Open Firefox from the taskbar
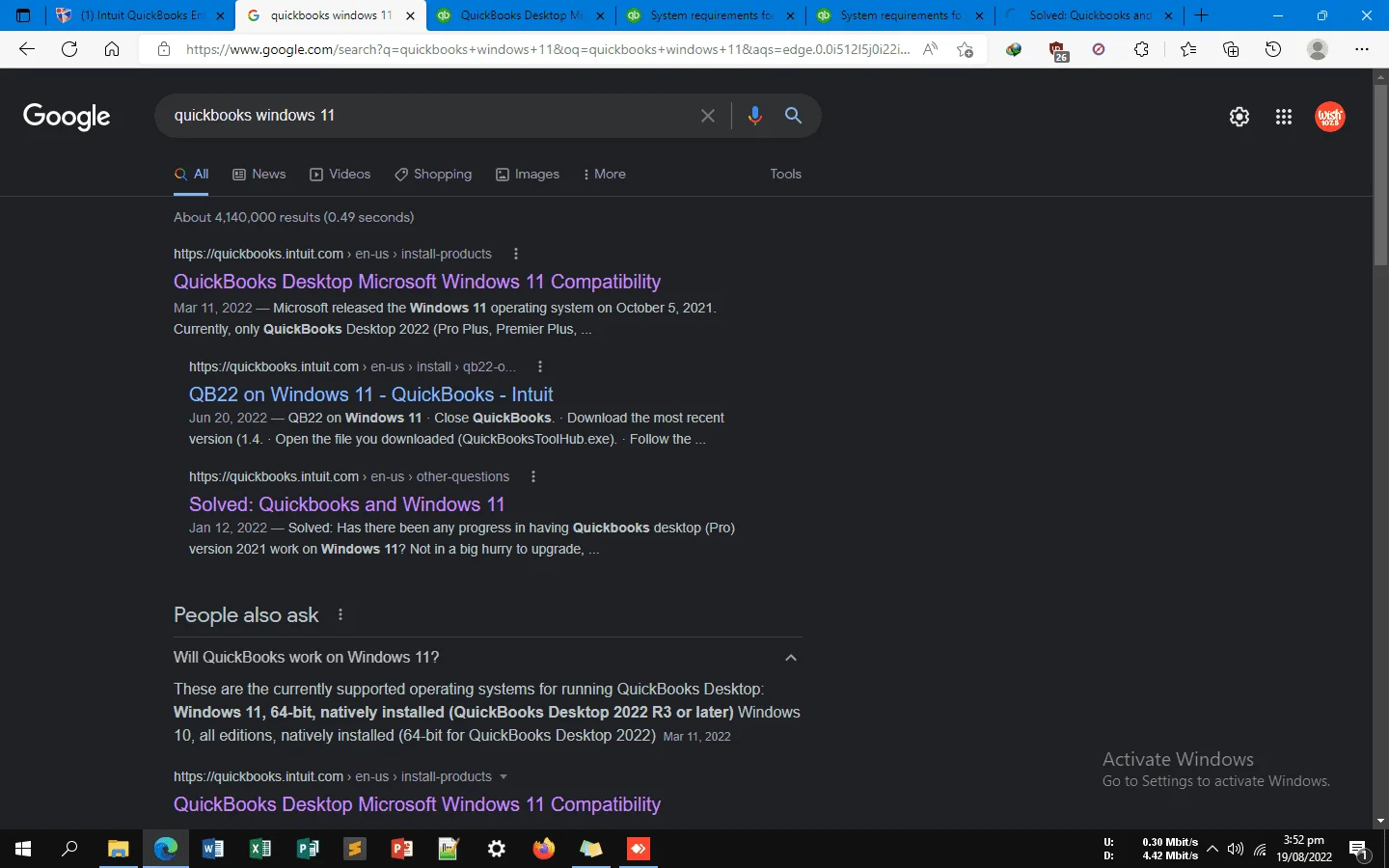1389x868 pixels. 544,849
